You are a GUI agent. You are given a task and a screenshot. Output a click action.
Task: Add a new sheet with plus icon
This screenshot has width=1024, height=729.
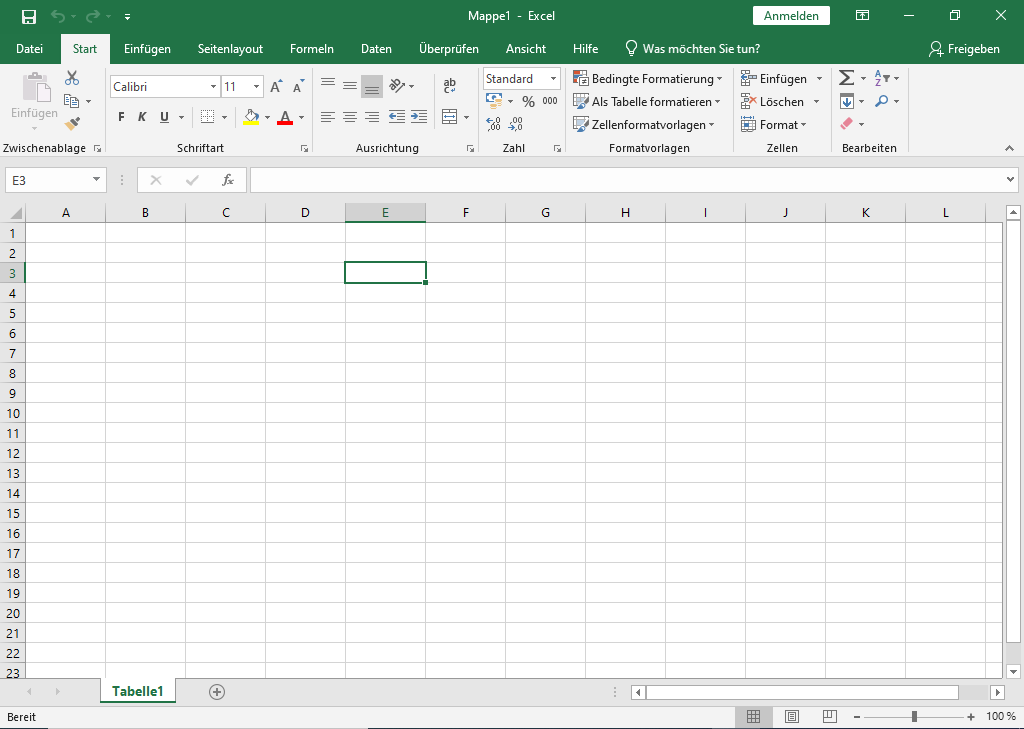click(217, 691)
